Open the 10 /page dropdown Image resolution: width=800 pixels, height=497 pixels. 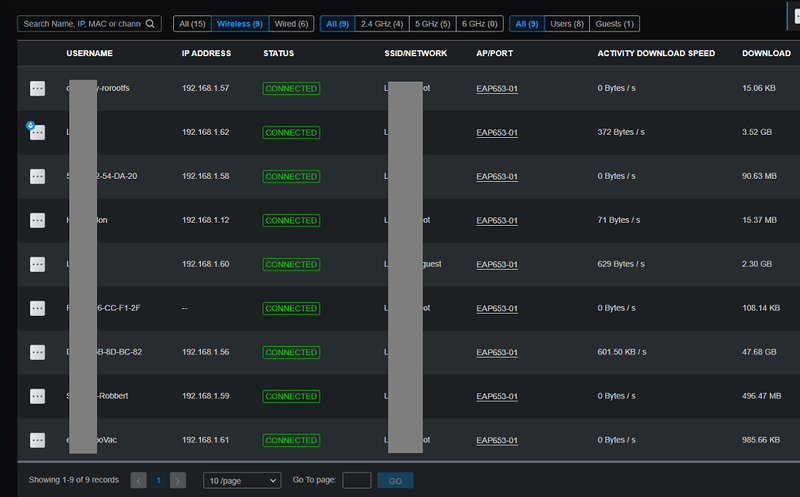click(242, 480)
